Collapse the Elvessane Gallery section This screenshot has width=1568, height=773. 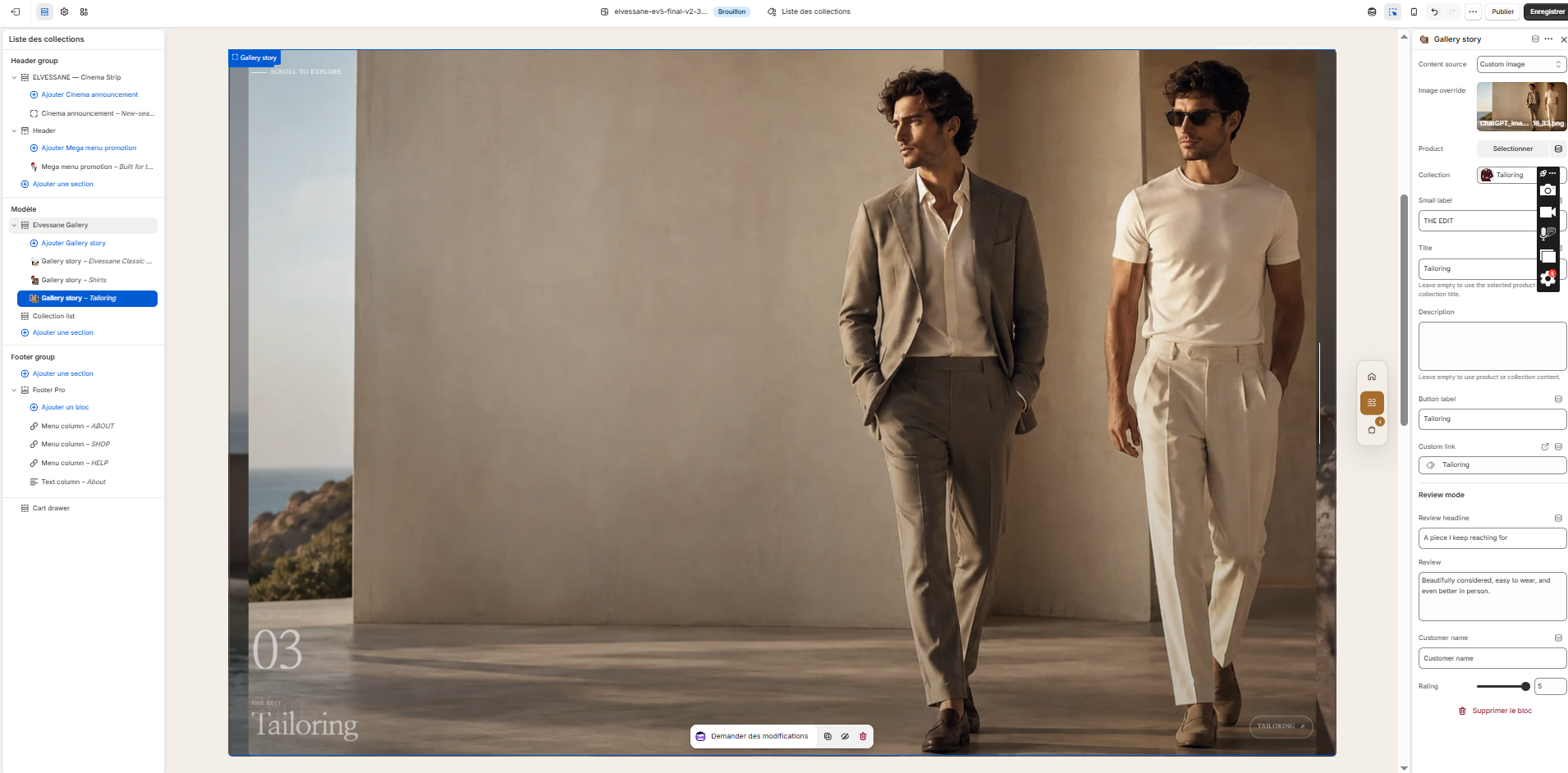(x=14, y=225)
